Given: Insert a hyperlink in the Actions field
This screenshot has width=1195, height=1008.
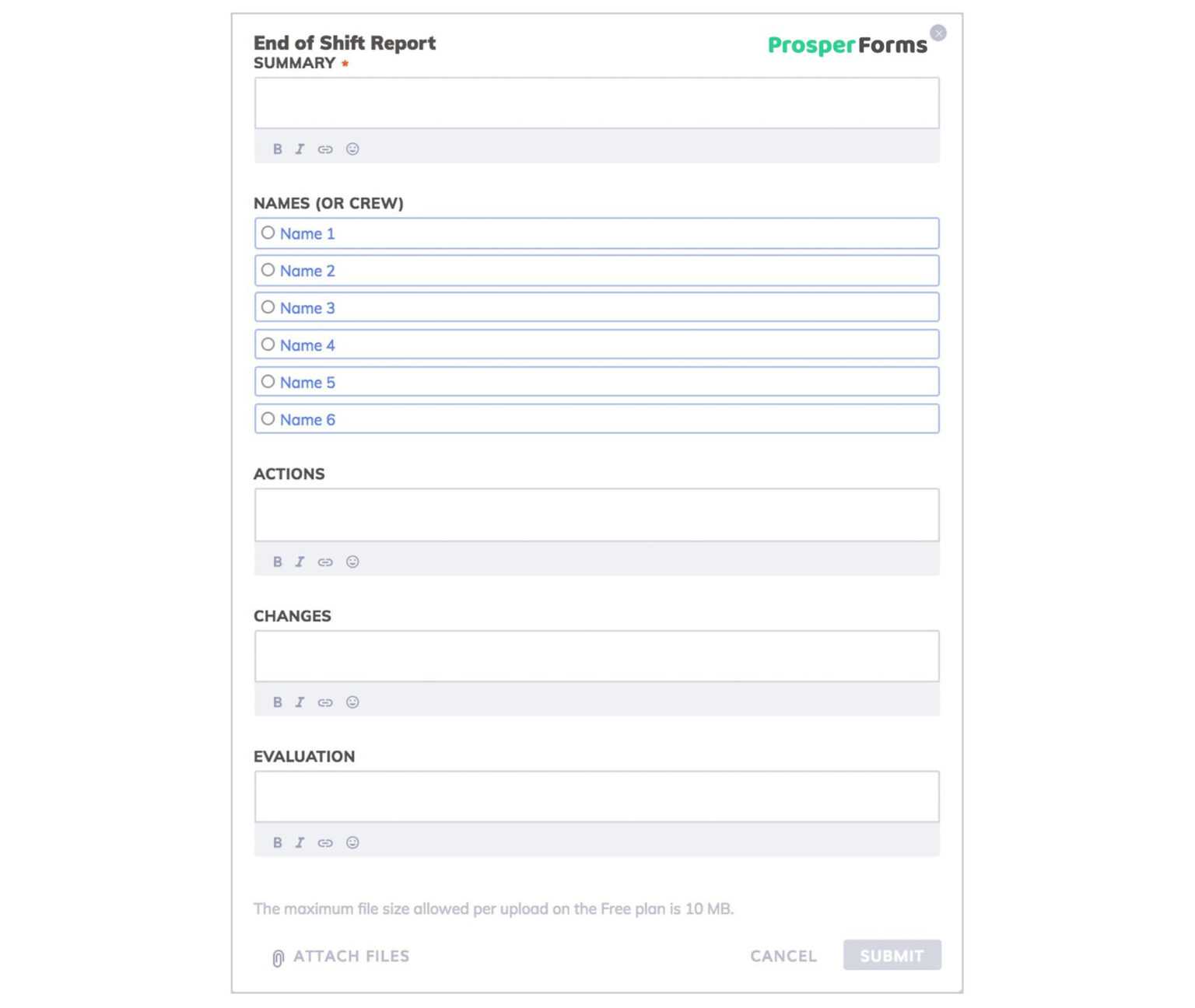Looking at the screenshot, I should [325, 562].
